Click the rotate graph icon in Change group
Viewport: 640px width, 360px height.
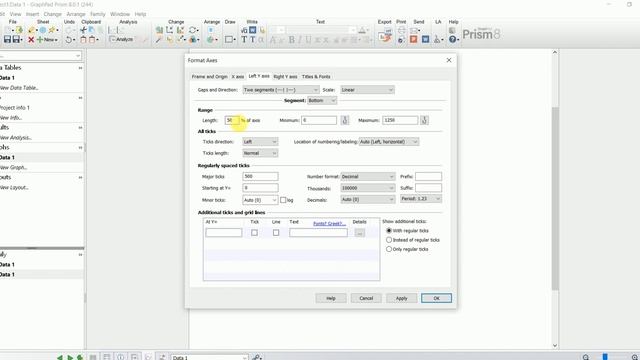click(x=193, y=30)
